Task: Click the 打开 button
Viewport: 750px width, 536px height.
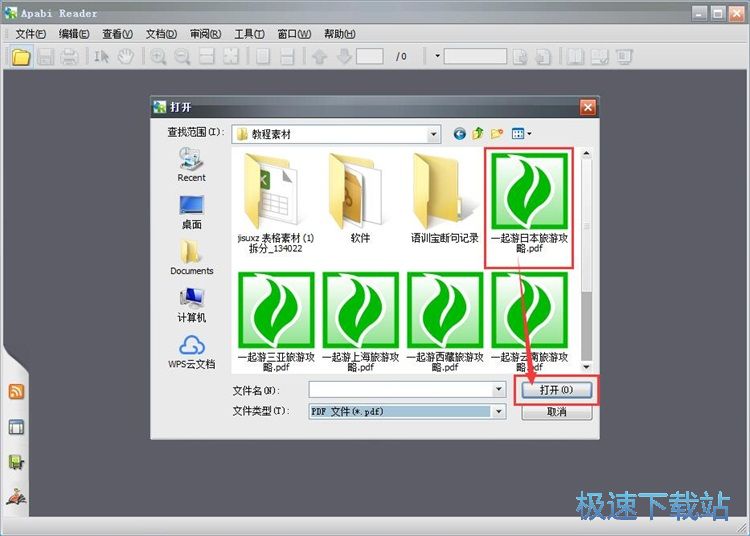Action: coord(556,390)
